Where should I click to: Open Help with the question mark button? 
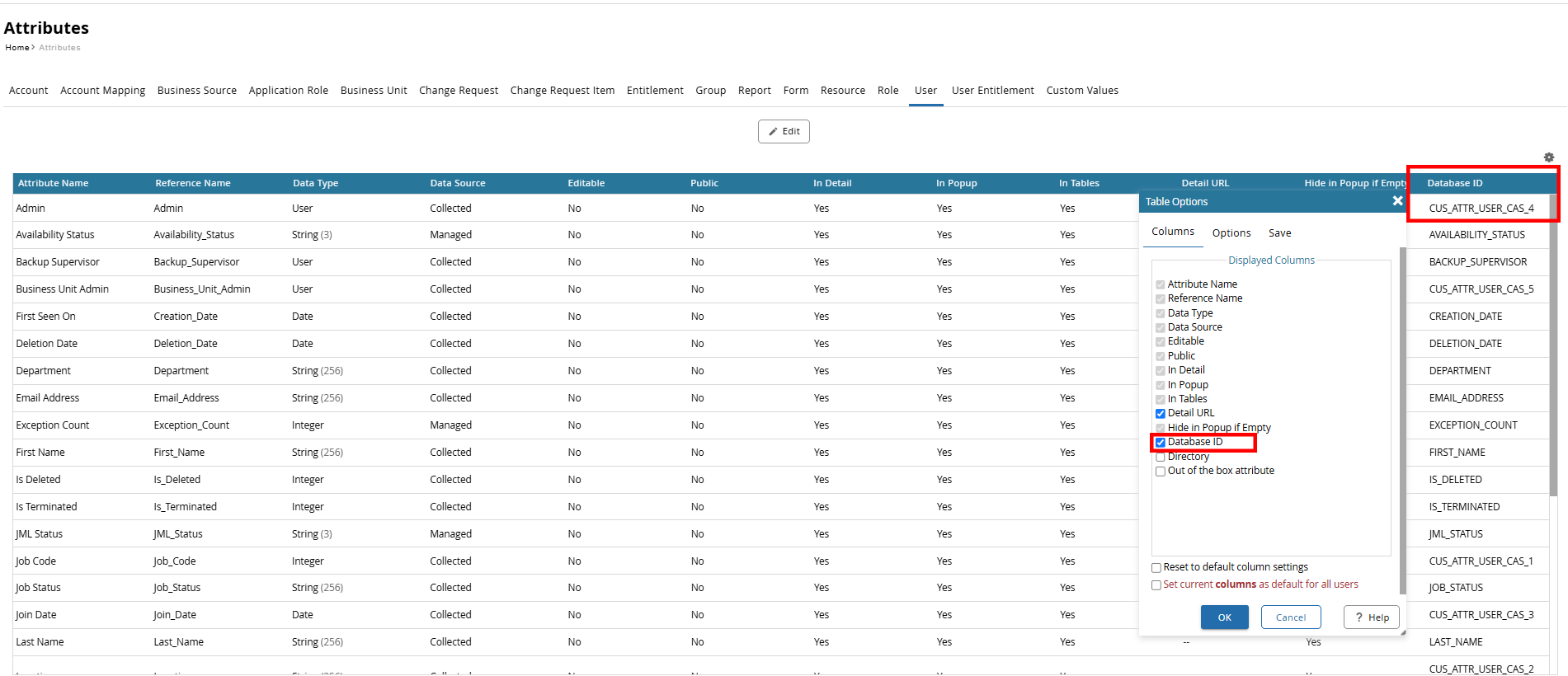(x=1371, y=617)
